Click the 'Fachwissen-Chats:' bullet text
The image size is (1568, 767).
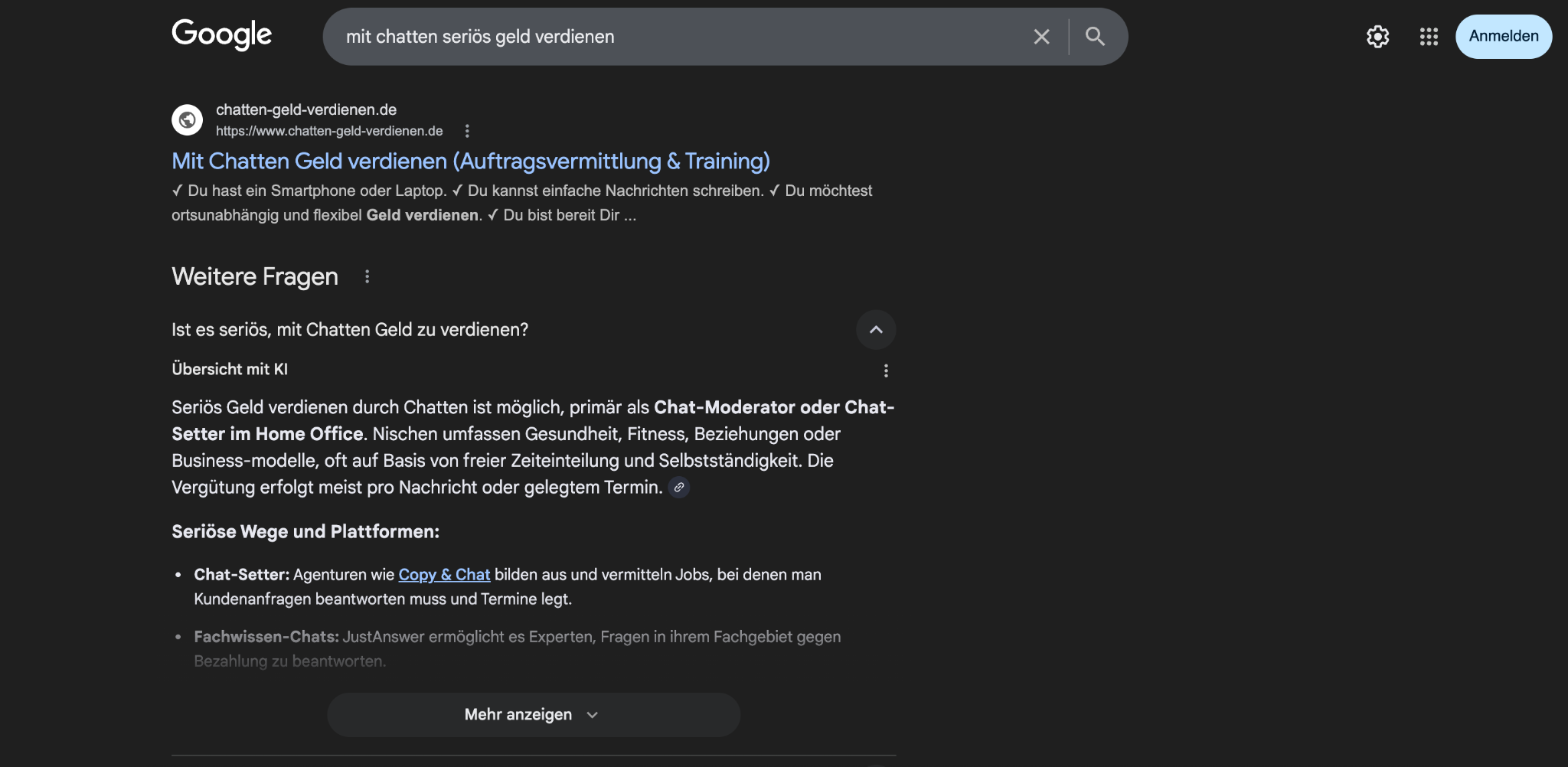266,637
